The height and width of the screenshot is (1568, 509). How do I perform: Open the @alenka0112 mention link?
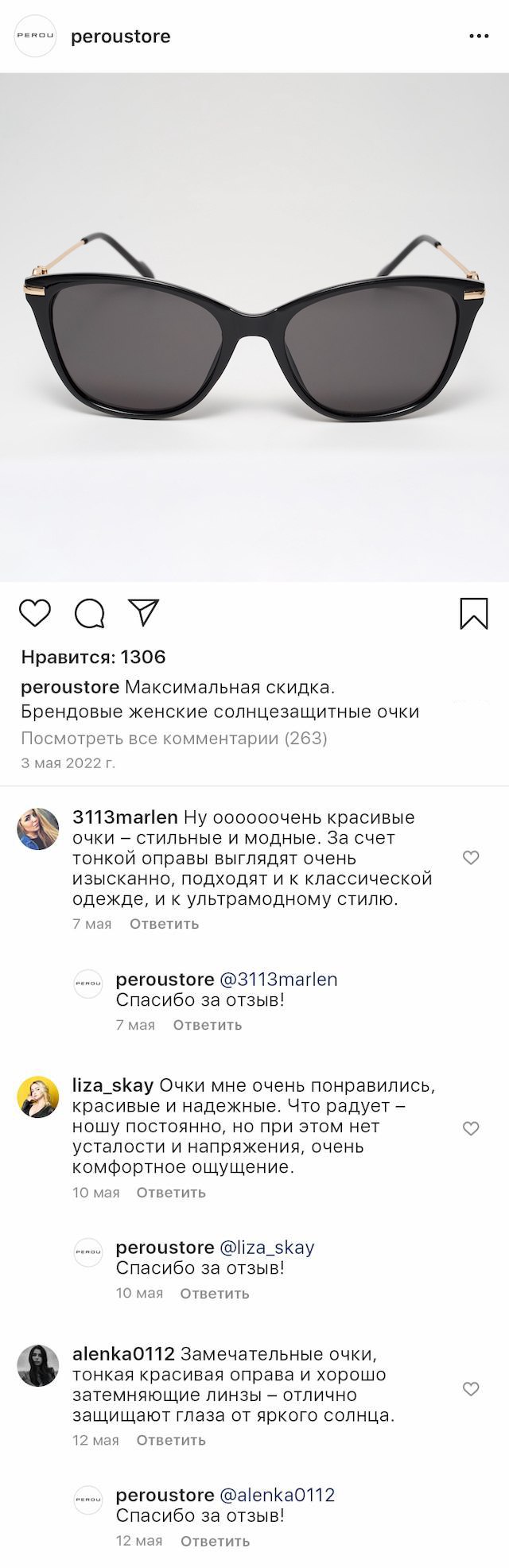click(277, 1495)
